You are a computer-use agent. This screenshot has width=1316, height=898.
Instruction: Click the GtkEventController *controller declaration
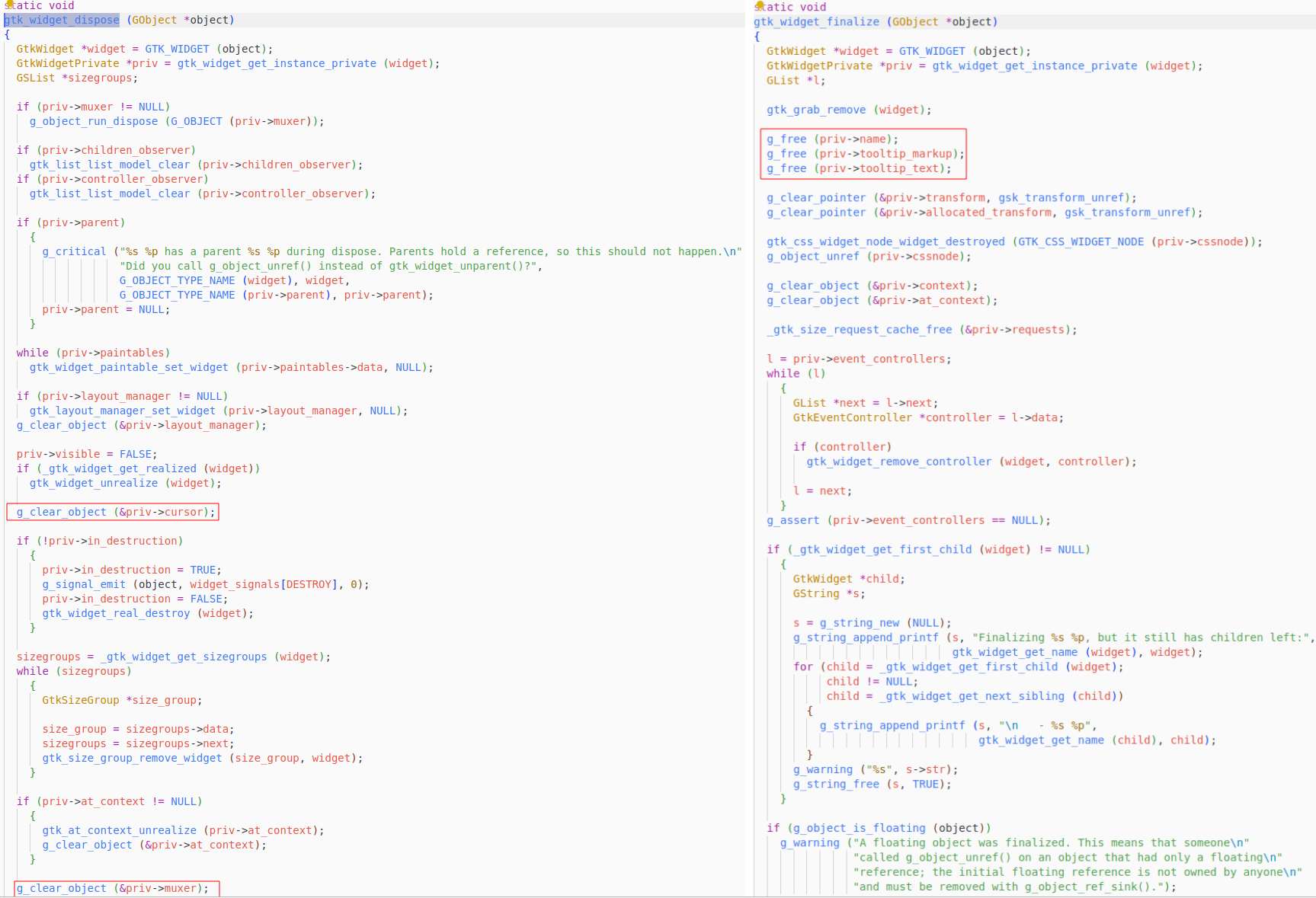point(928,417)
